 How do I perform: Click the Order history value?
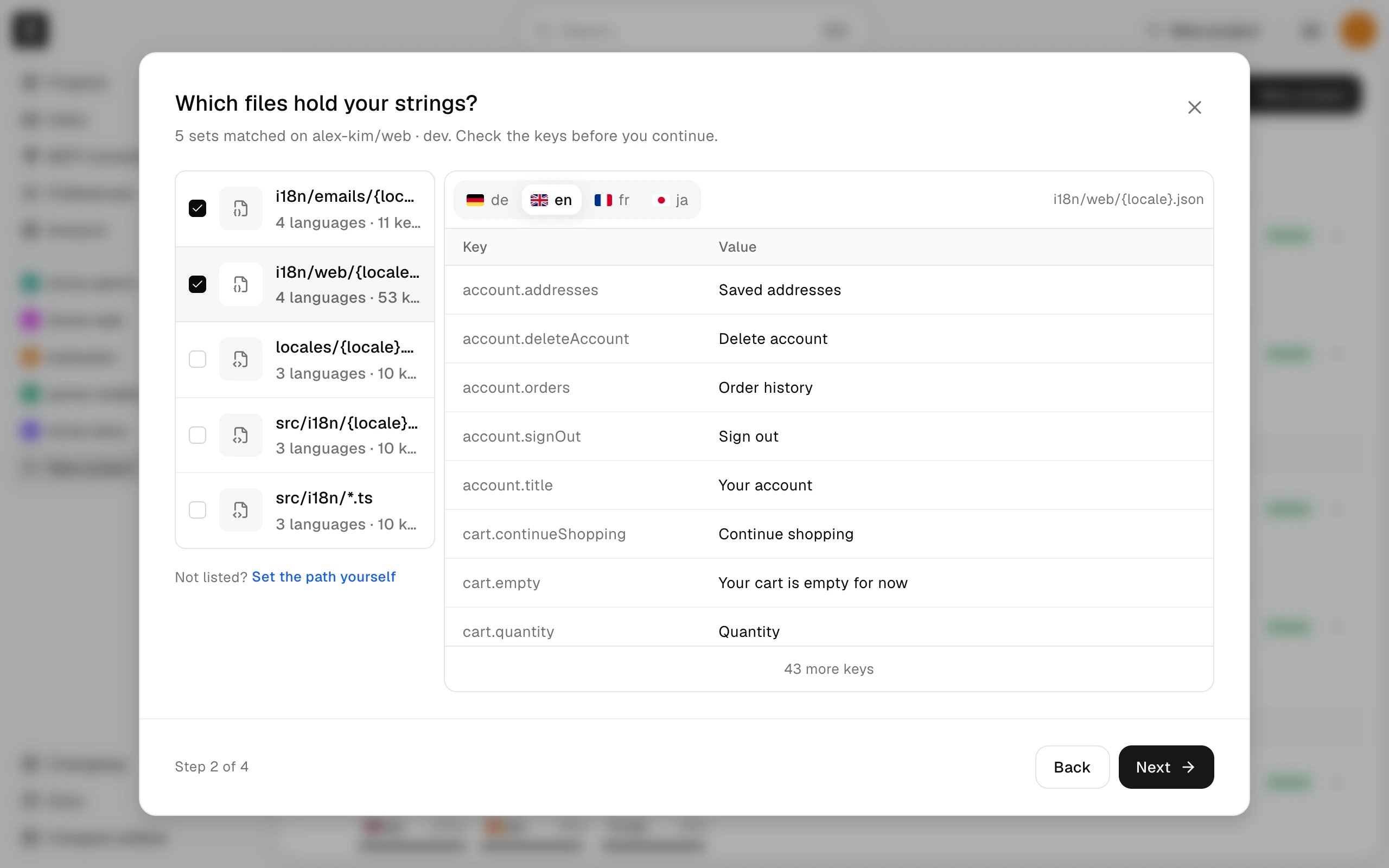click(765, 387)
